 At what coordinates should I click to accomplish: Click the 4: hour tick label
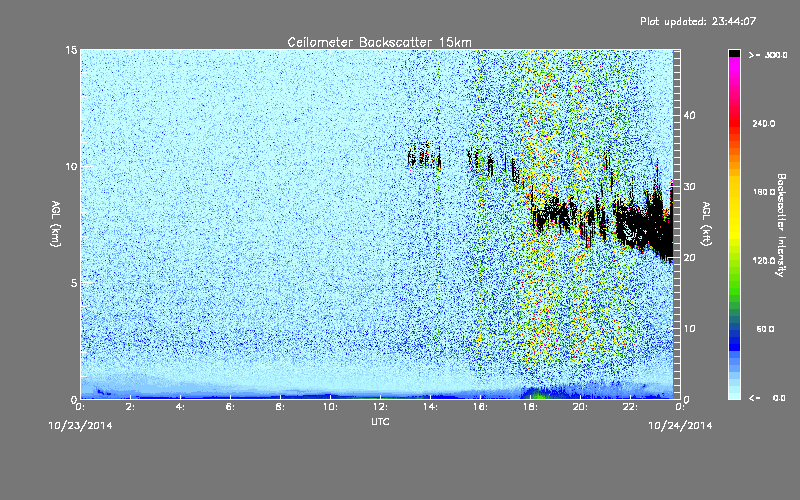pos(180,407)
